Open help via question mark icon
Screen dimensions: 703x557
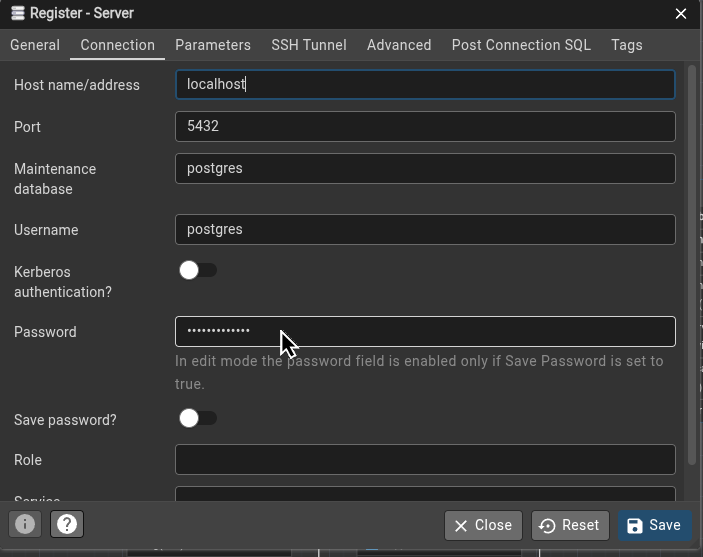coord(67,524)
